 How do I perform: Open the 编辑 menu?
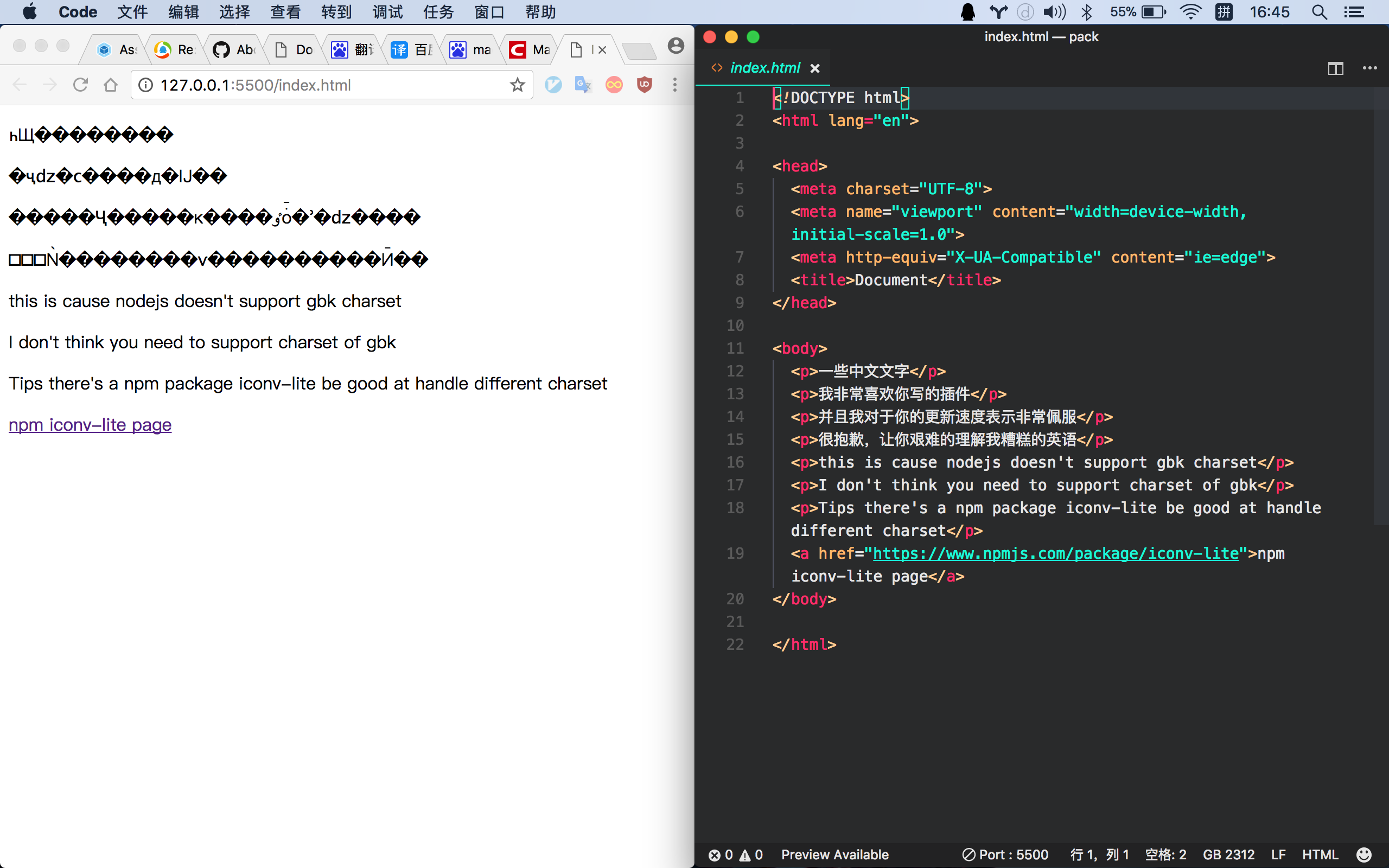pos(184,11)
